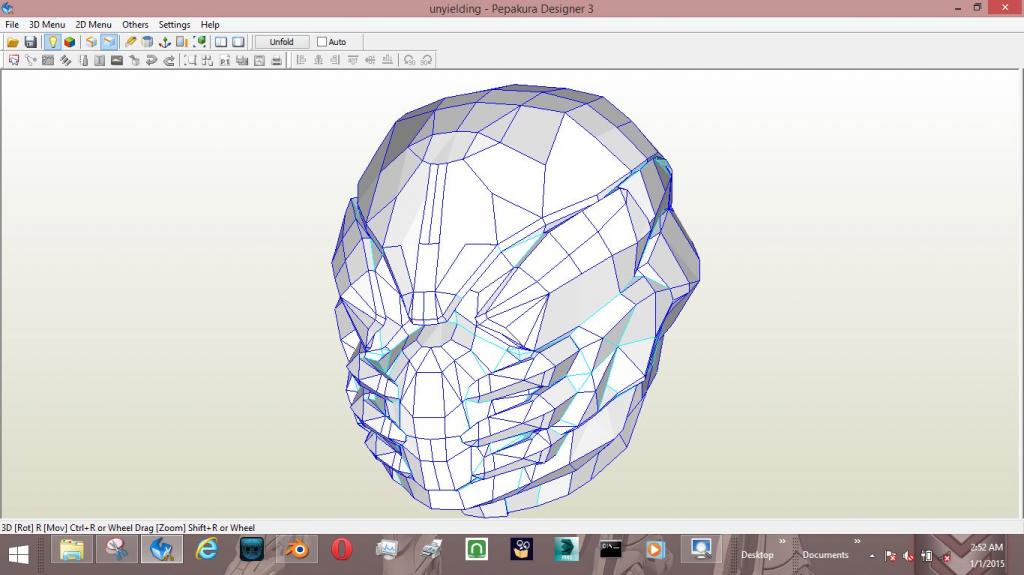Show hidden system tray icons arrow
This screenshot has height=575, width=1024.
click(x=872, y=555)
